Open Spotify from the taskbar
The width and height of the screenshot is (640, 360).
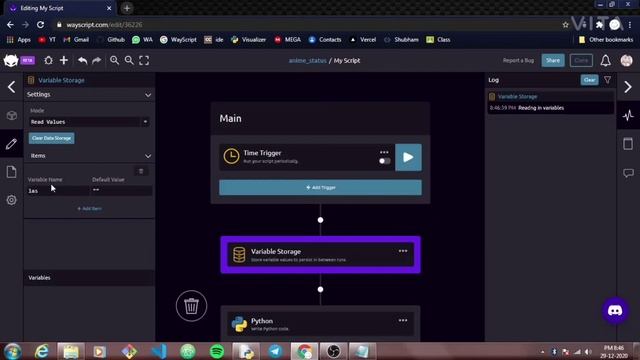217,351
